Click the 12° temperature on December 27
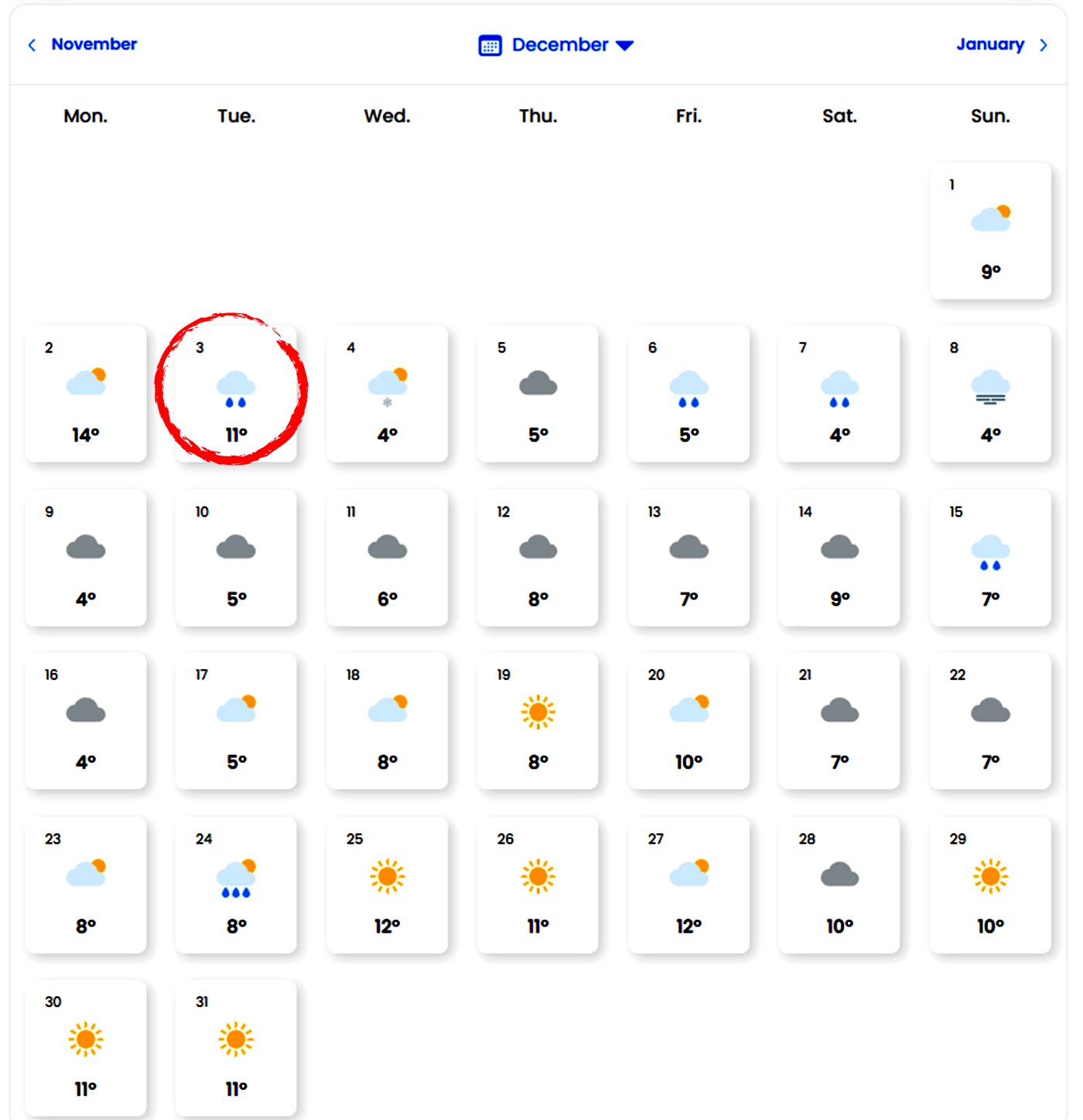The height and width of the screenshot is (1120, 1083). click(x=688, y=926)
